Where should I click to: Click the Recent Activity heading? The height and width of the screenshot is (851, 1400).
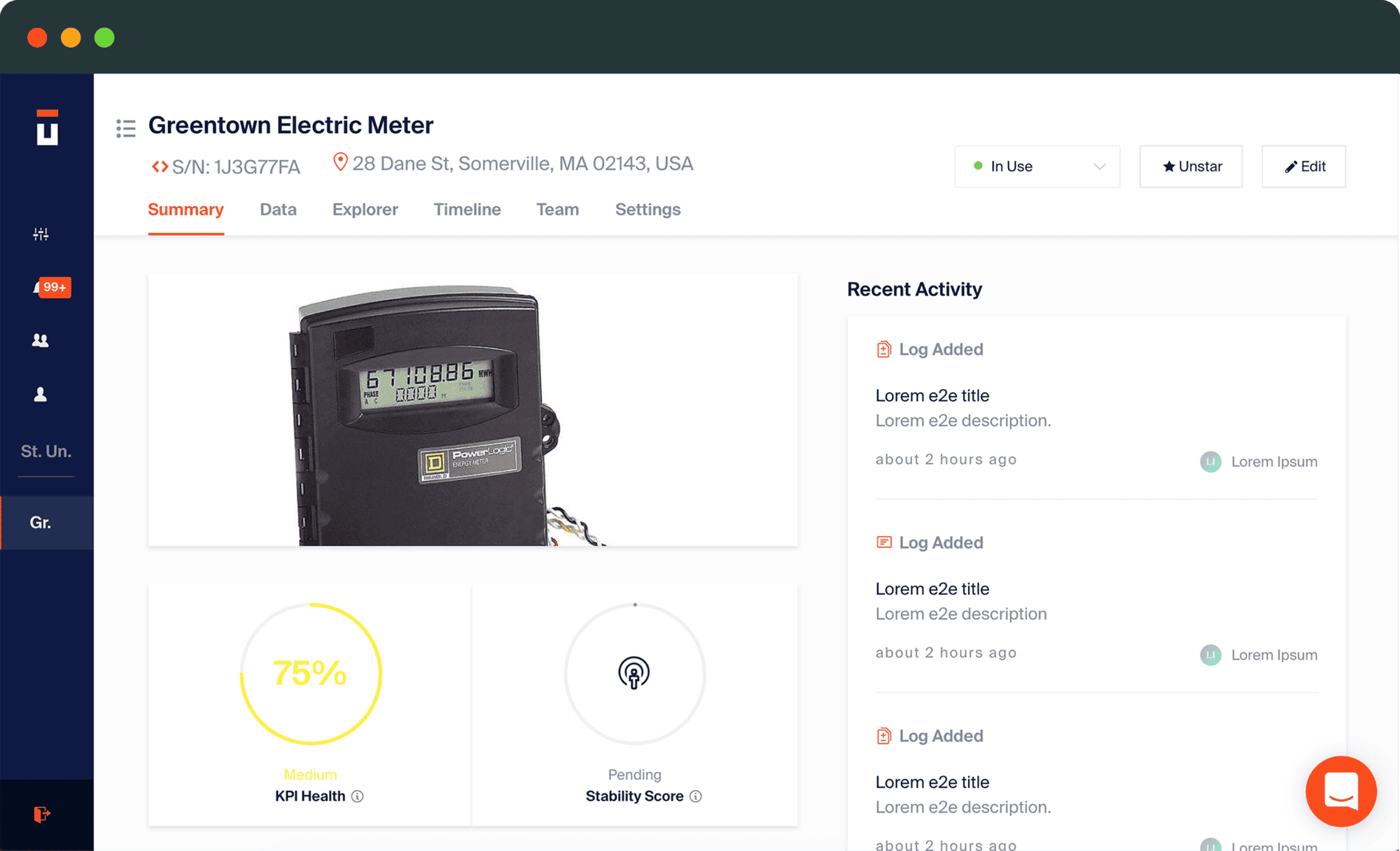[914, 289]
